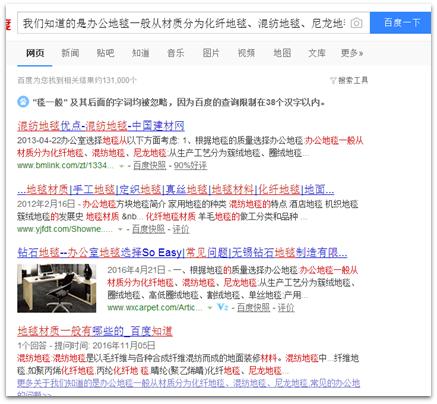Open 搜索工具 filter options
The width and height of the screenshot is (437, 404).
coord(349,80)
